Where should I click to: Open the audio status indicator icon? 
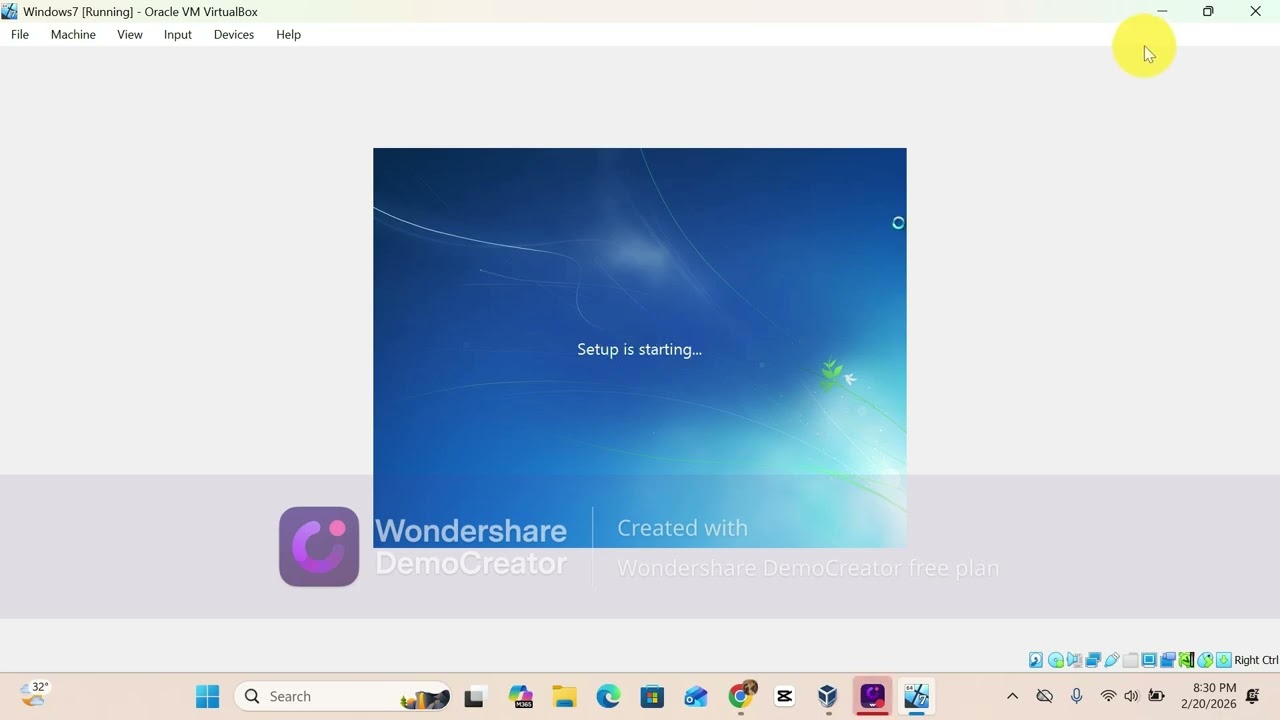1074,660
